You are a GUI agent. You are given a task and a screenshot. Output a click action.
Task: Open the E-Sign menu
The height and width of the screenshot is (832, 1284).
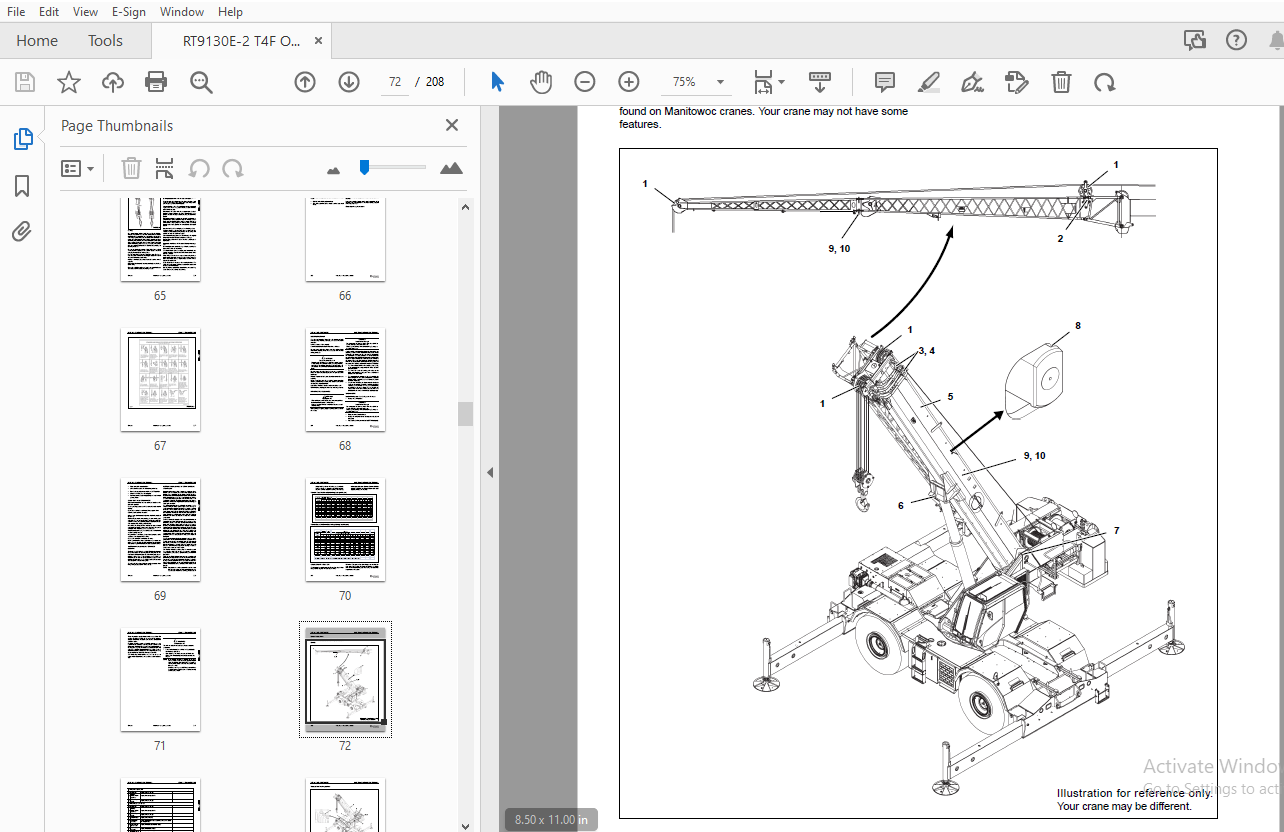coord(128,11)
